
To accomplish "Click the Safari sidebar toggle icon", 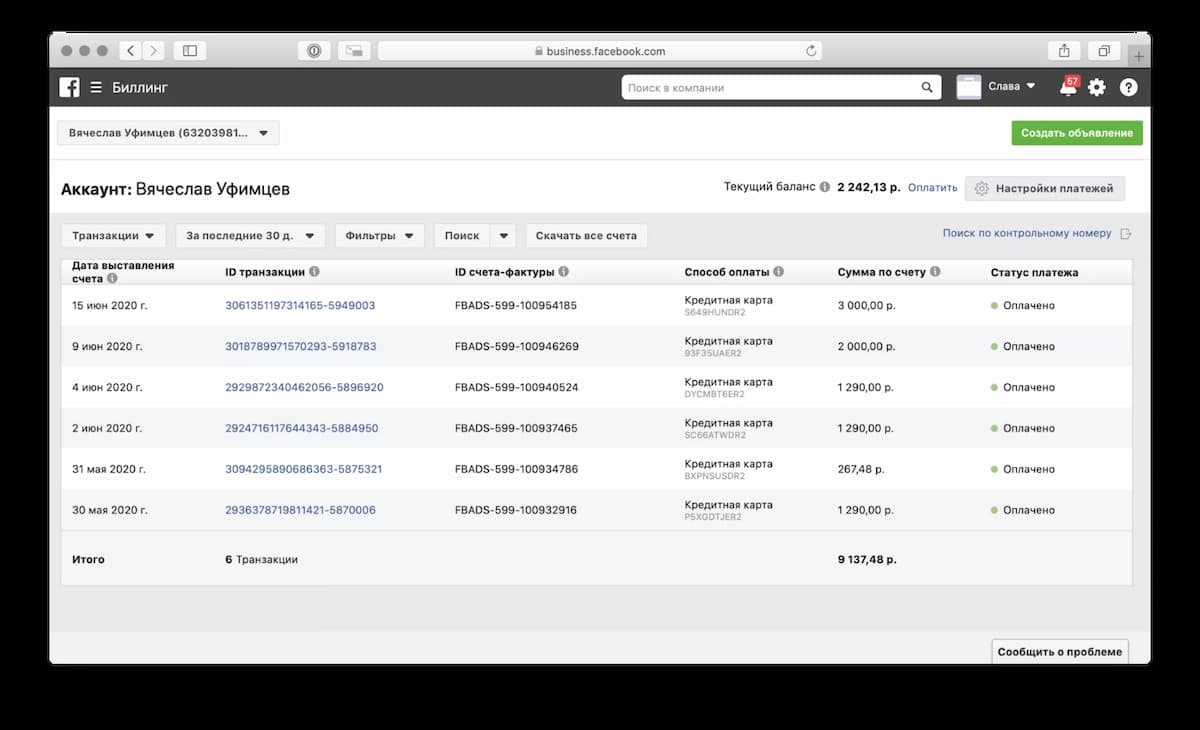I will pos(190,51).
